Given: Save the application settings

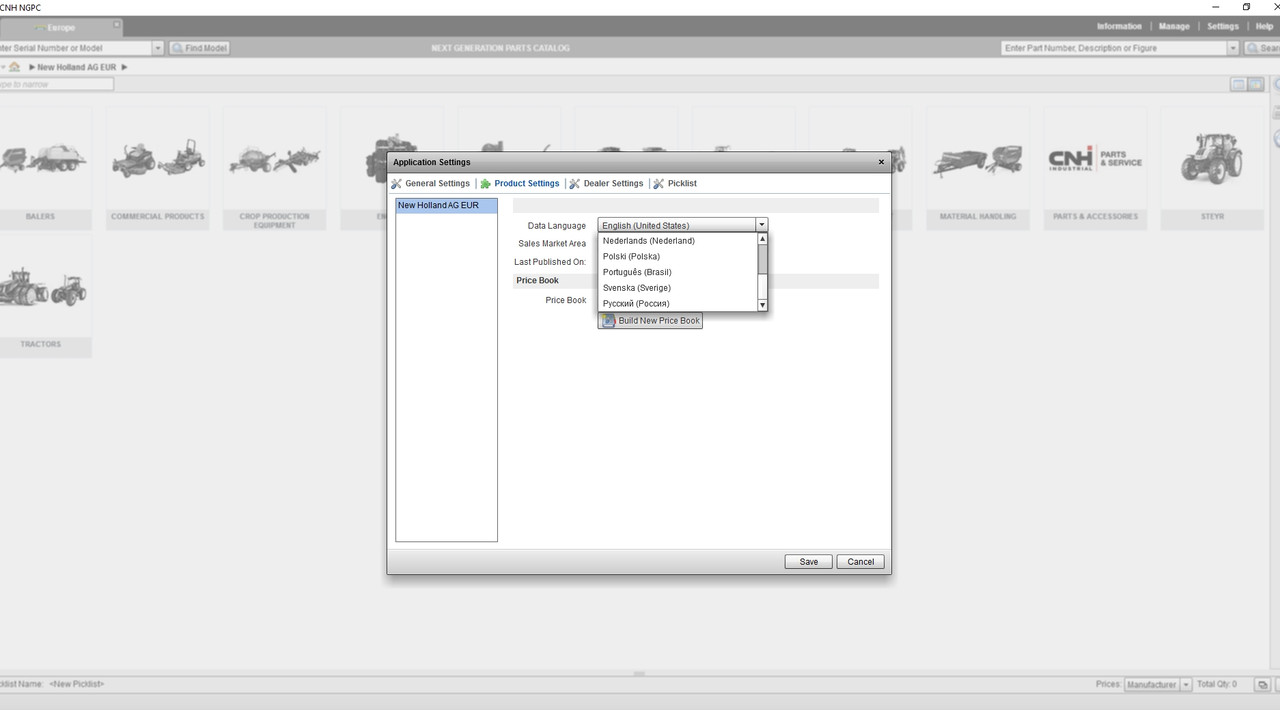Looking at the screenshot, I should [809, 562].
